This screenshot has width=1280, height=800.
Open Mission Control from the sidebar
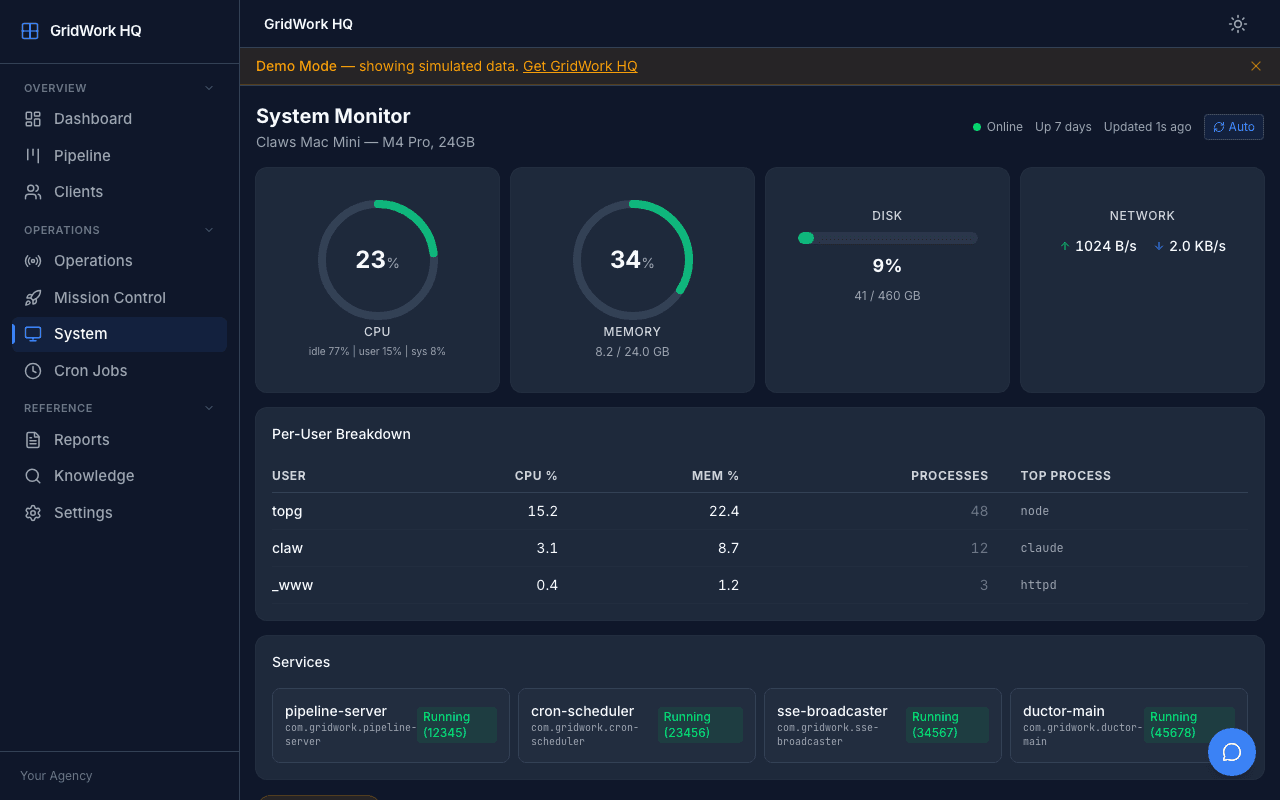pos(31,297)
